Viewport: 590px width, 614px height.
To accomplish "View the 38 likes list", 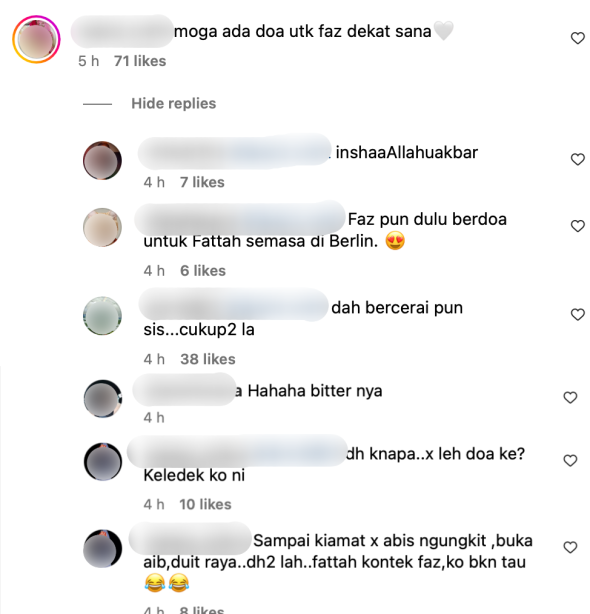I will click(207, 359).
